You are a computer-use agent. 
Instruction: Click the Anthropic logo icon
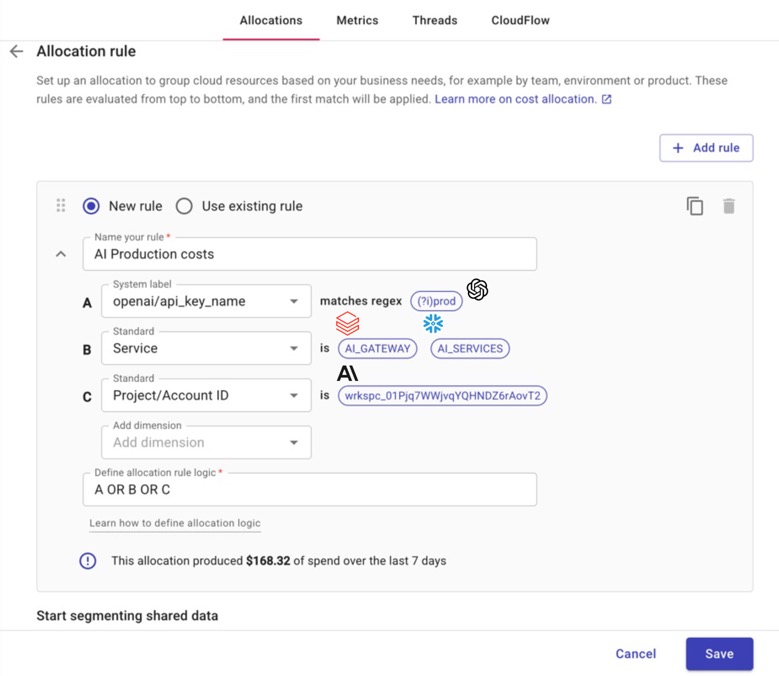click(347, 373)
